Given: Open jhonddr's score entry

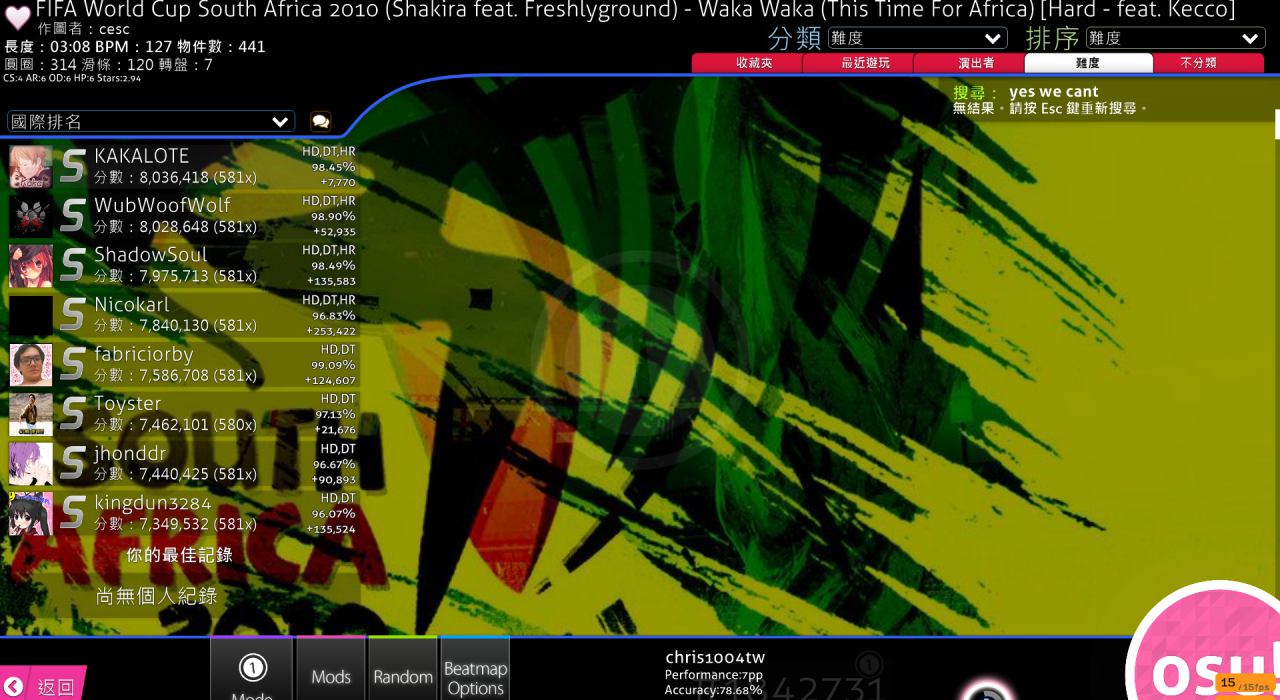Looking at the screenshot, I should pyautogui.click(x=182, y=464).
